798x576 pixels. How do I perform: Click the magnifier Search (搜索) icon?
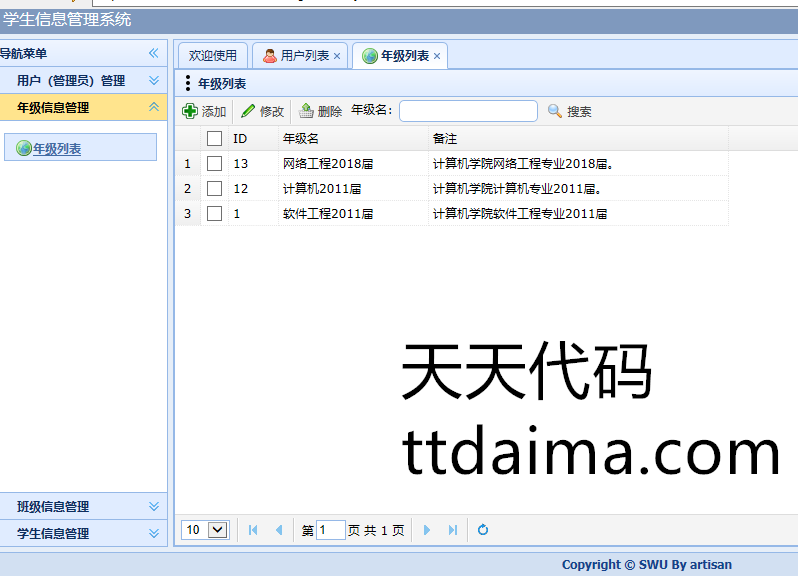tap(555, 111)
